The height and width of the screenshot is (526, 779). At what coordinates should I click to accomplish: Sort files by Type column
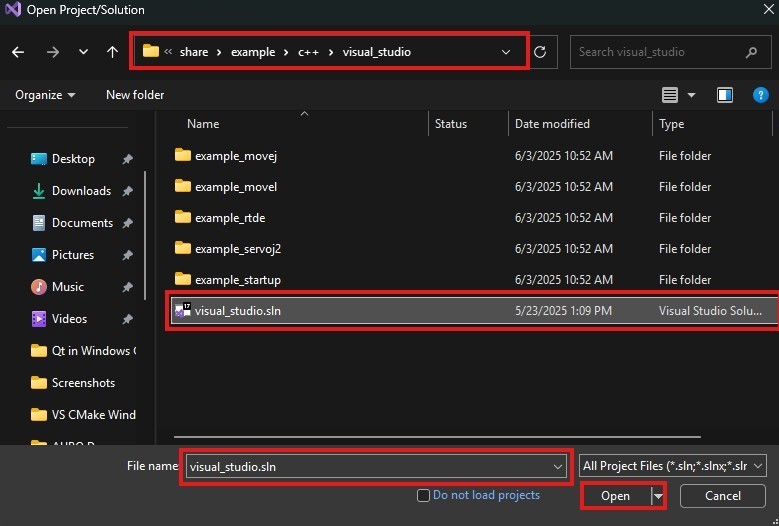tap(671, 124)
